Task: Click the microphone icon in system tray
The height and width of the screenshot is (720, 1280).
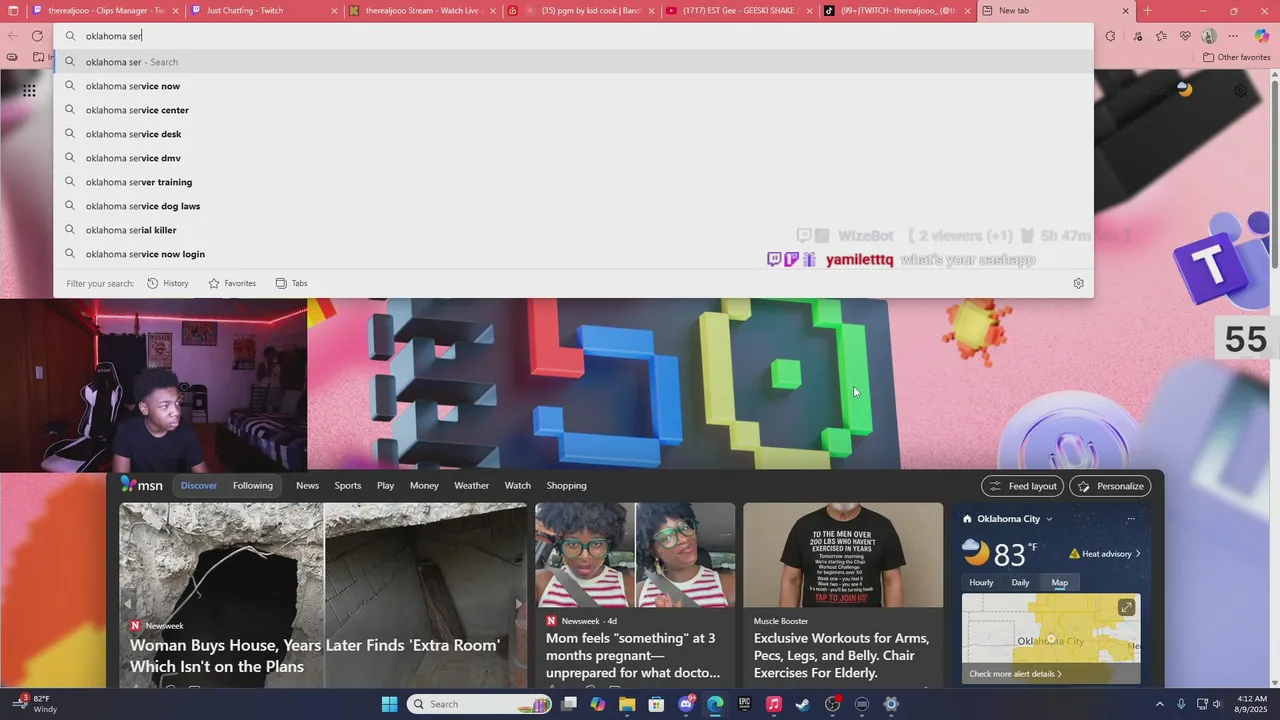Action: 1181,704
